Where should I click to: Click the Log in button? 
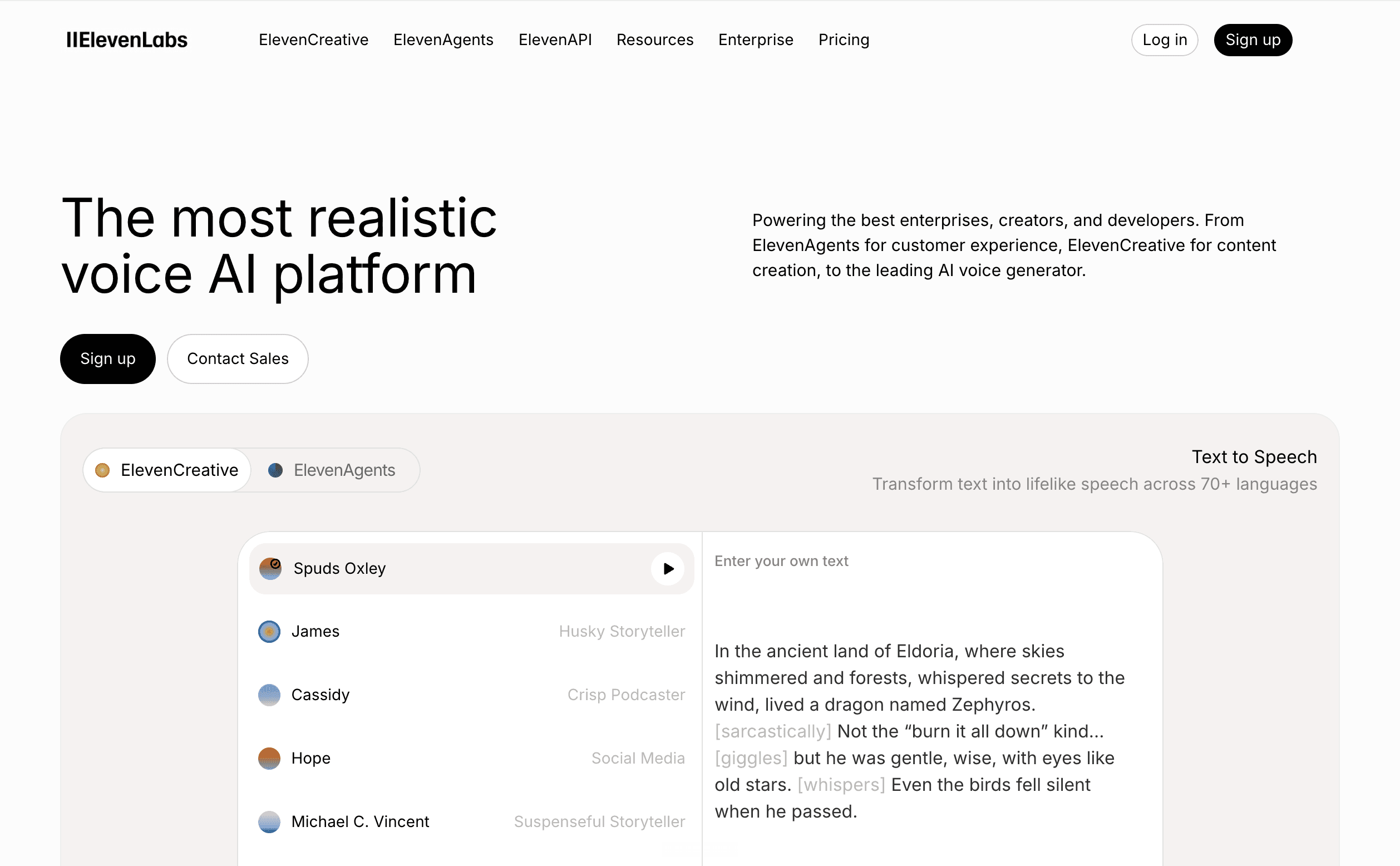tap(1165, 40)
